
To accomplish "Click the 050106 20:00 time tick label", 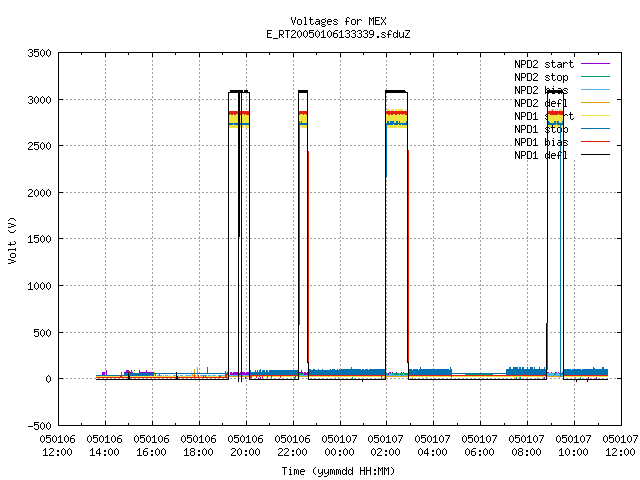I will tap(245, 446).
